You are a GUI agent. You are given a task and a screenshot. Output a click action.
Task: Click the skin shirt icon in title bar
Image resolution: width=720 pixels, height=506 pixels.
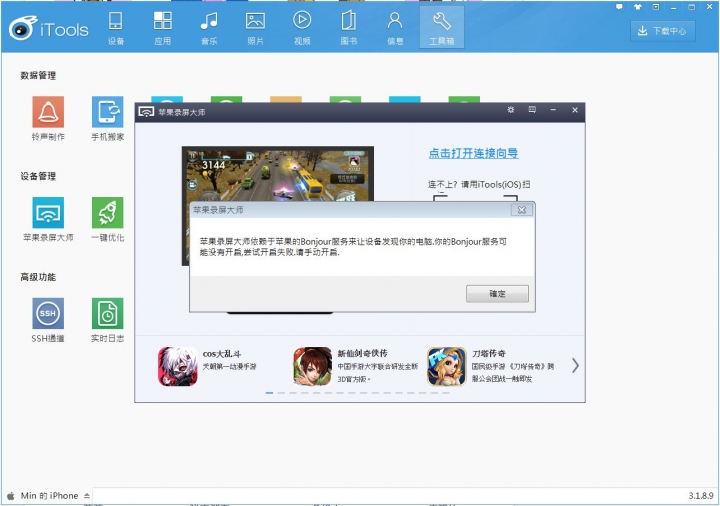tap(637, 7)
